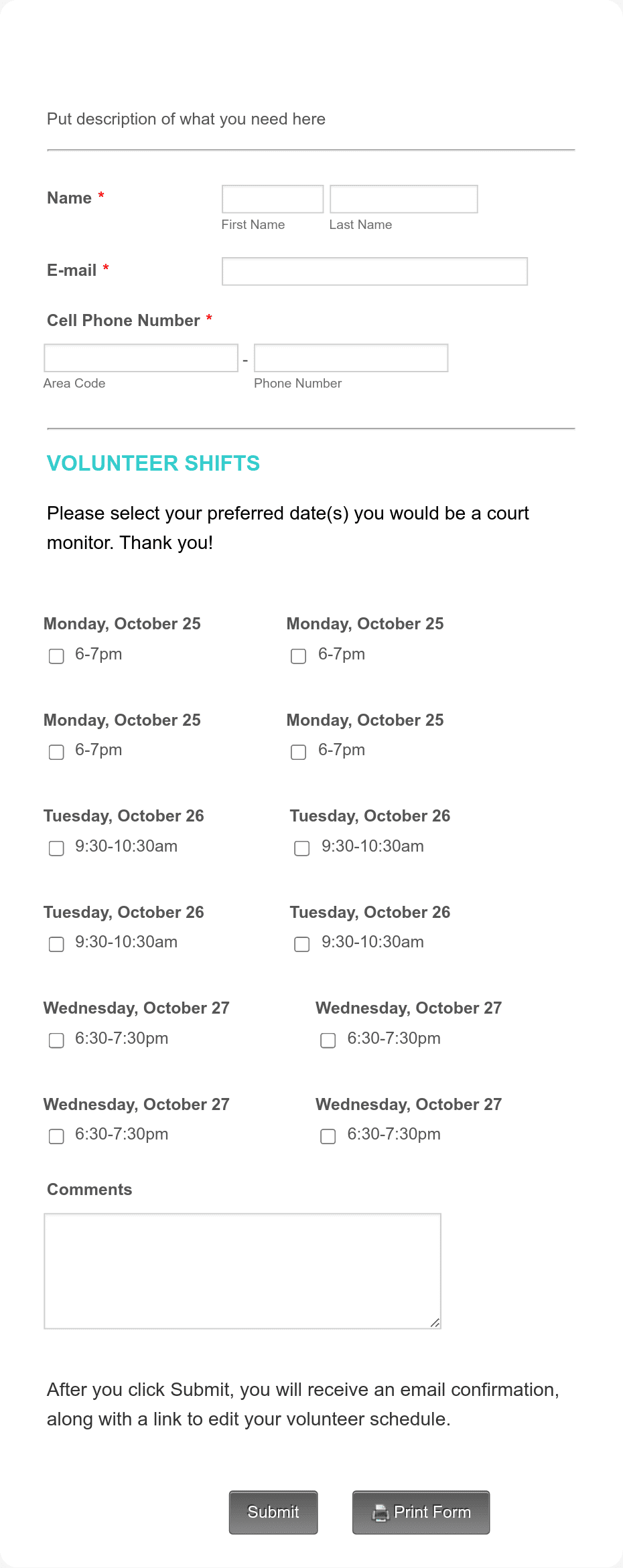Viewport: 623px width, 1568px height.
Task: Check first left Wednesday 6:30-7:30pm checkbox
Action: tap(56, 1040)
